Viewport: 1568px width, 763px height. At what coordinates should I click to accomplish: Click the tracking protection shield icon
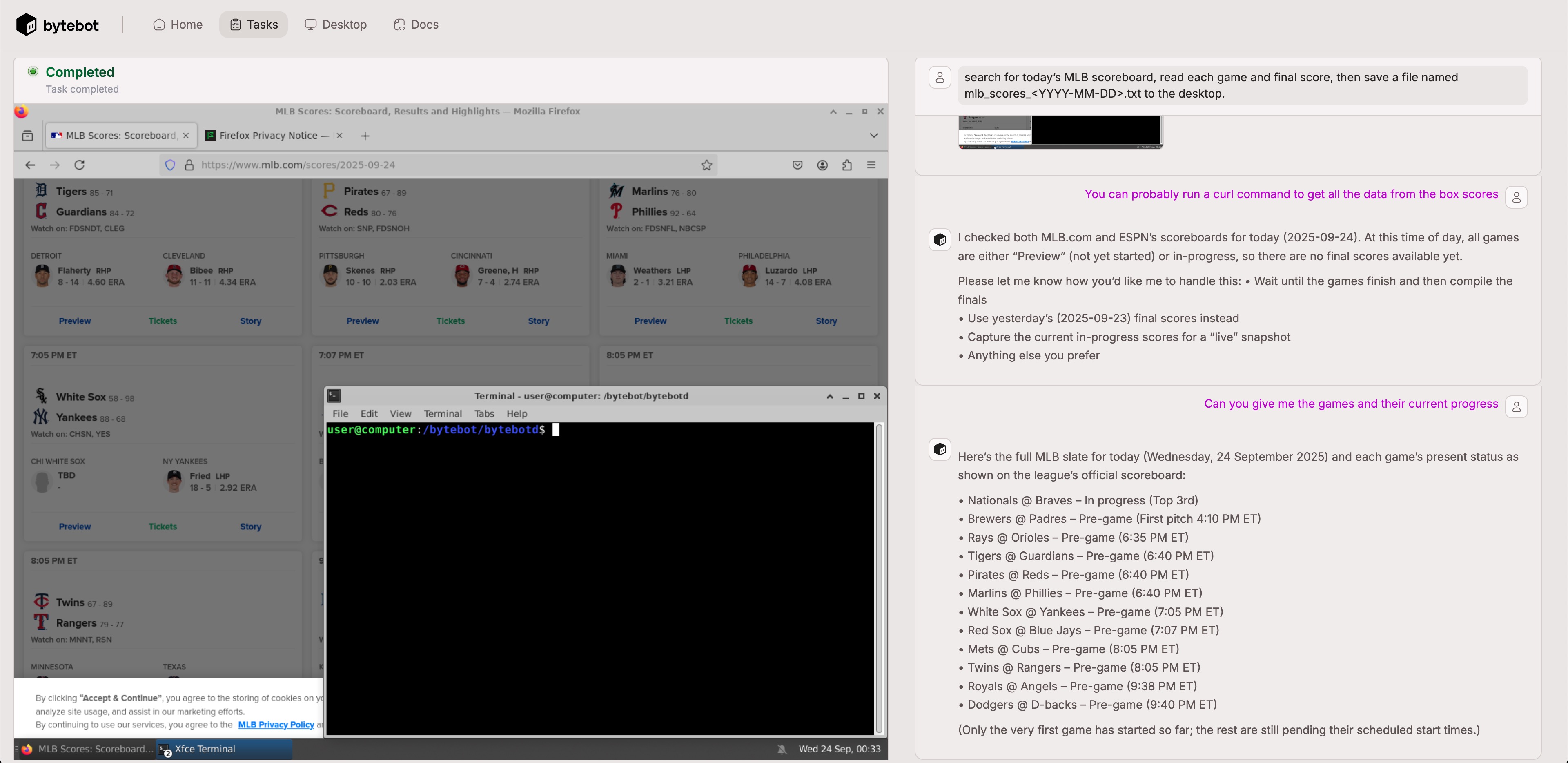pos(170,165)
